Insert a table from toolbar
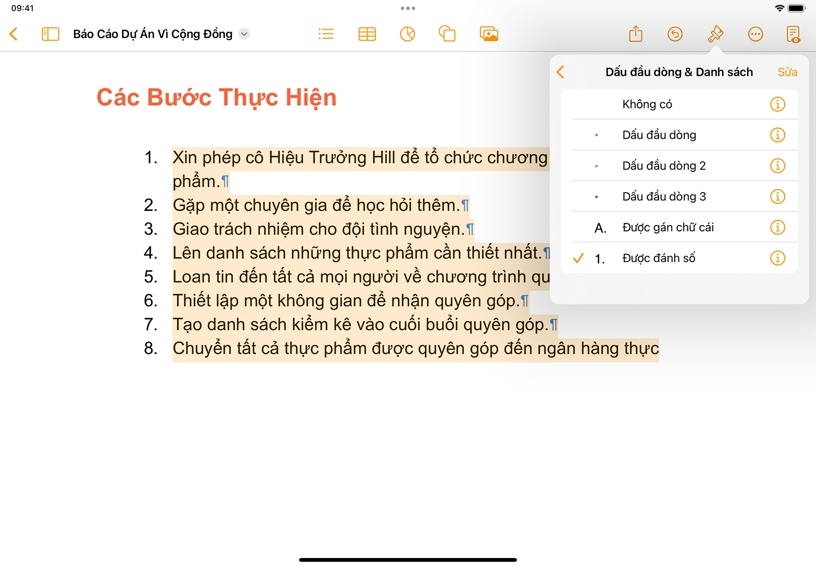This screenshot has height=567, width=816. pyautogui.click(x=367, y=34)
